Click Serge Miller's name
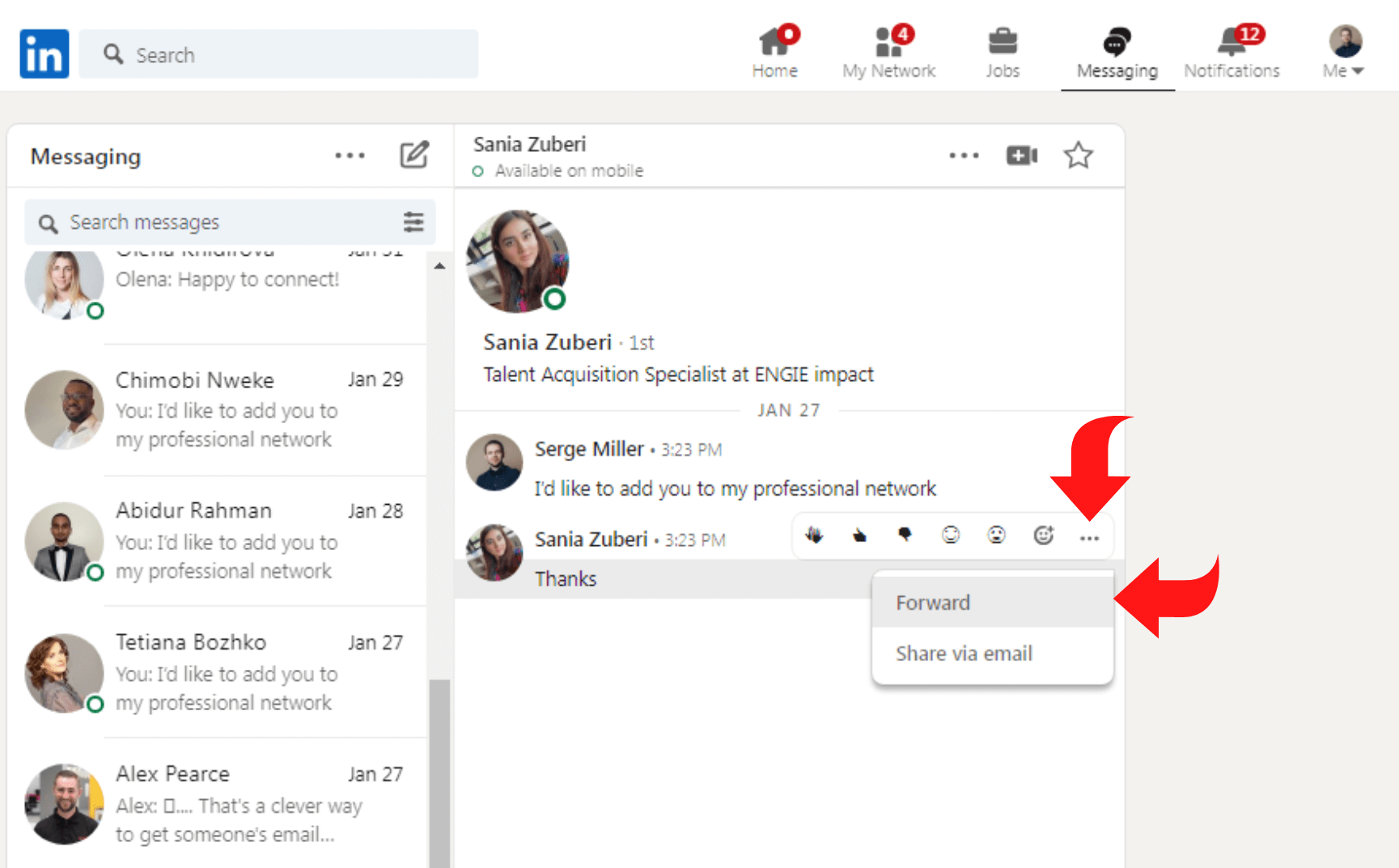 589,449
